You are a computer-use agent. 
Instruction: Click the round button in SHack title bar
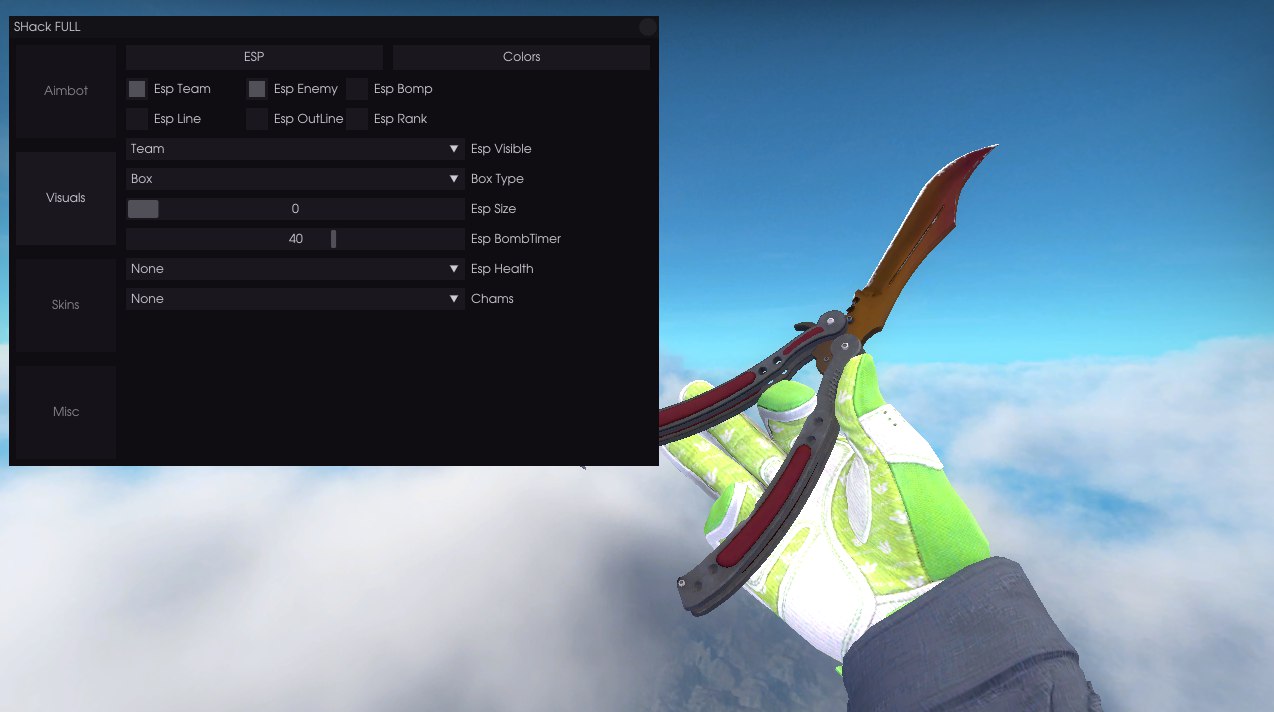pos(648,27)
